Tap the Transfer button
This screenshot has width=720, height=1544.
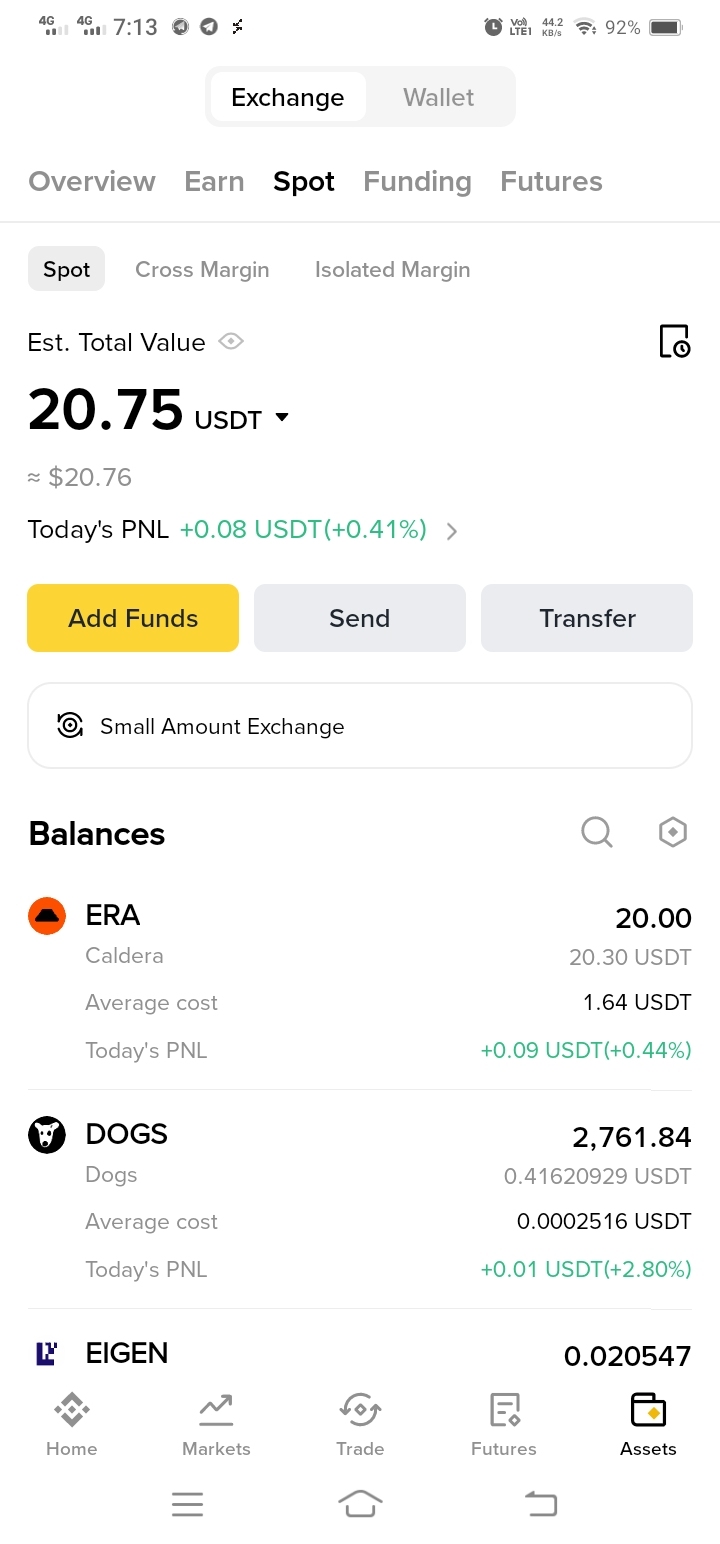pos(587,618)
